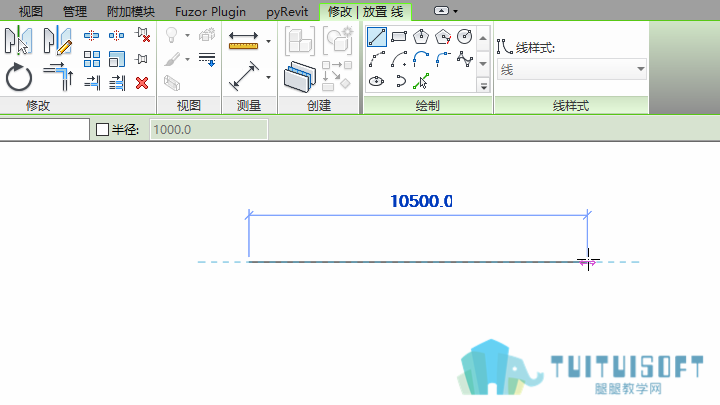The height and width of the screenshot is (405, 720).
Task: Click the Split with Gap tool
Action: point(116,35)
